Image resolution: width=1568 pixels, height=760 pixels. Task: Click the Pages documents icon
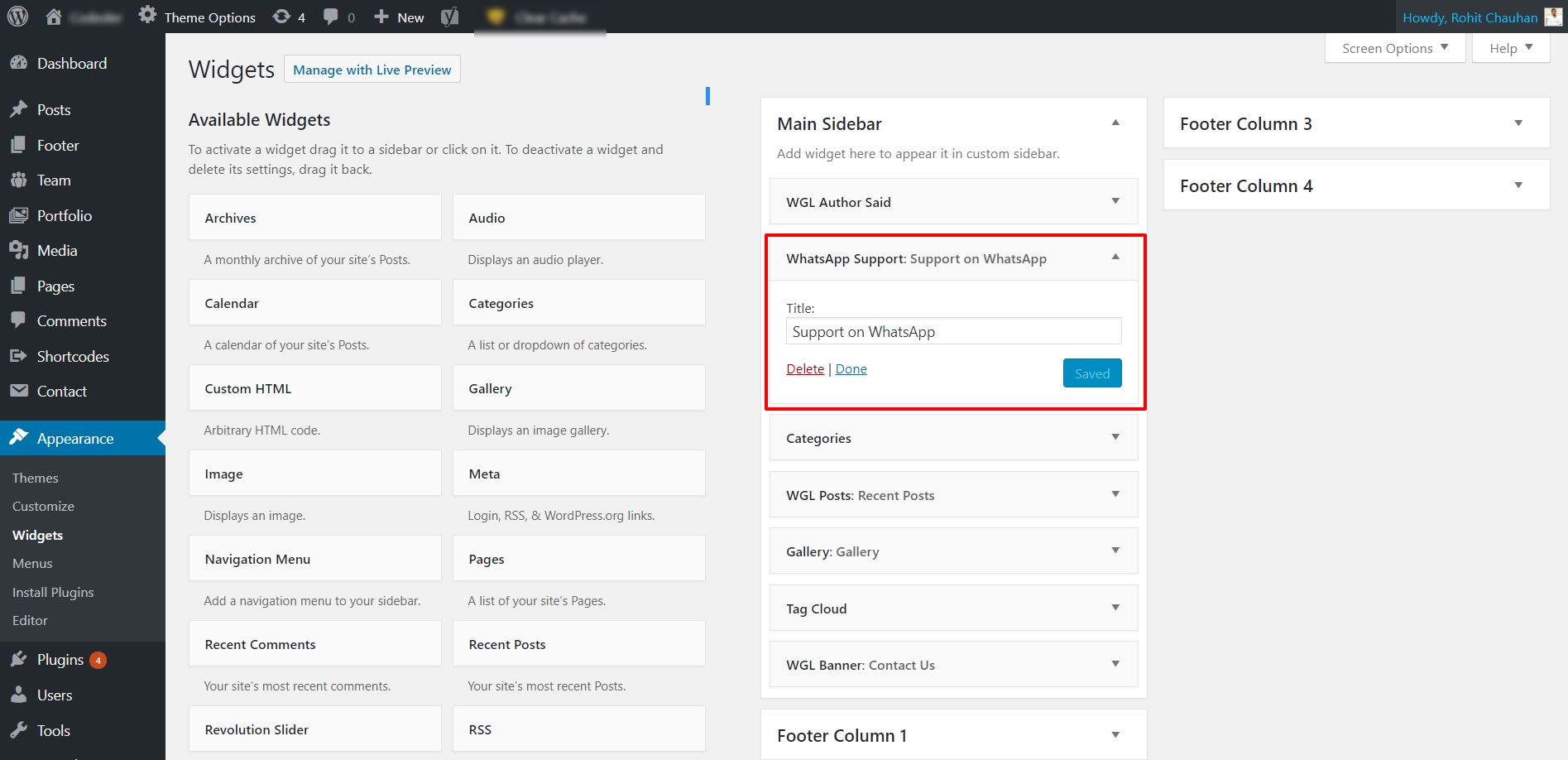18,286
